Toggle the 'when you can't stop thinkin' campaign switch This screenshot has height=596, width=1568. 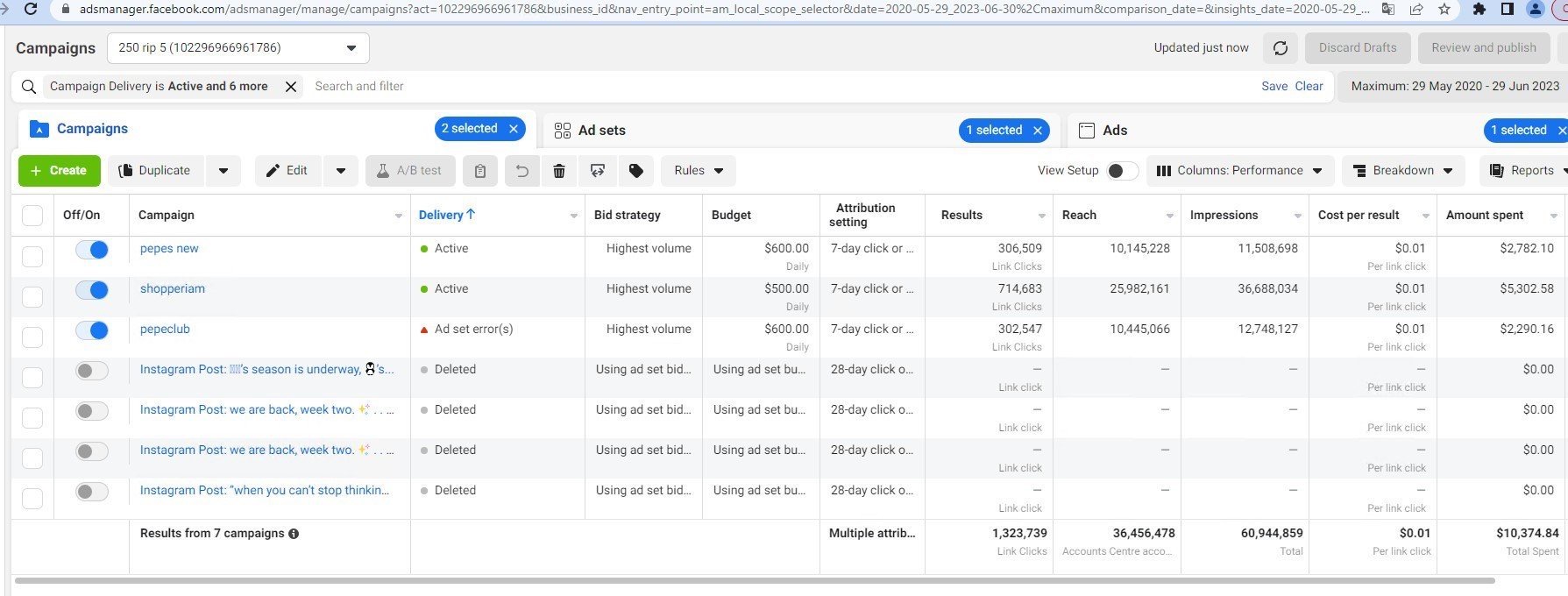(x=92, y=492)
